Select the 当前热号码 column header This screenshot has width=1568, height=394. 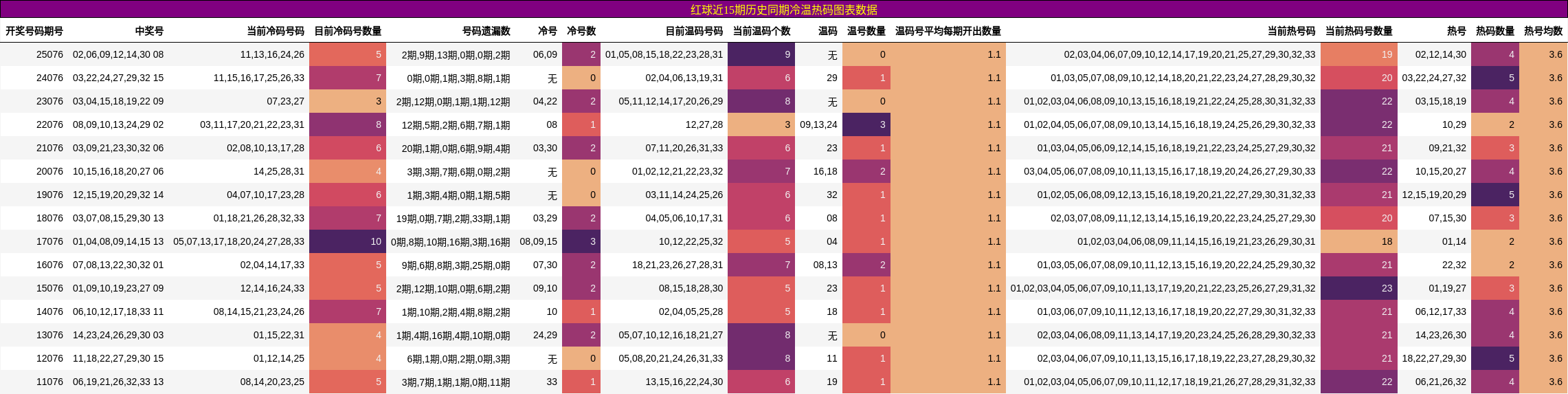click(x=1292, y=31)
